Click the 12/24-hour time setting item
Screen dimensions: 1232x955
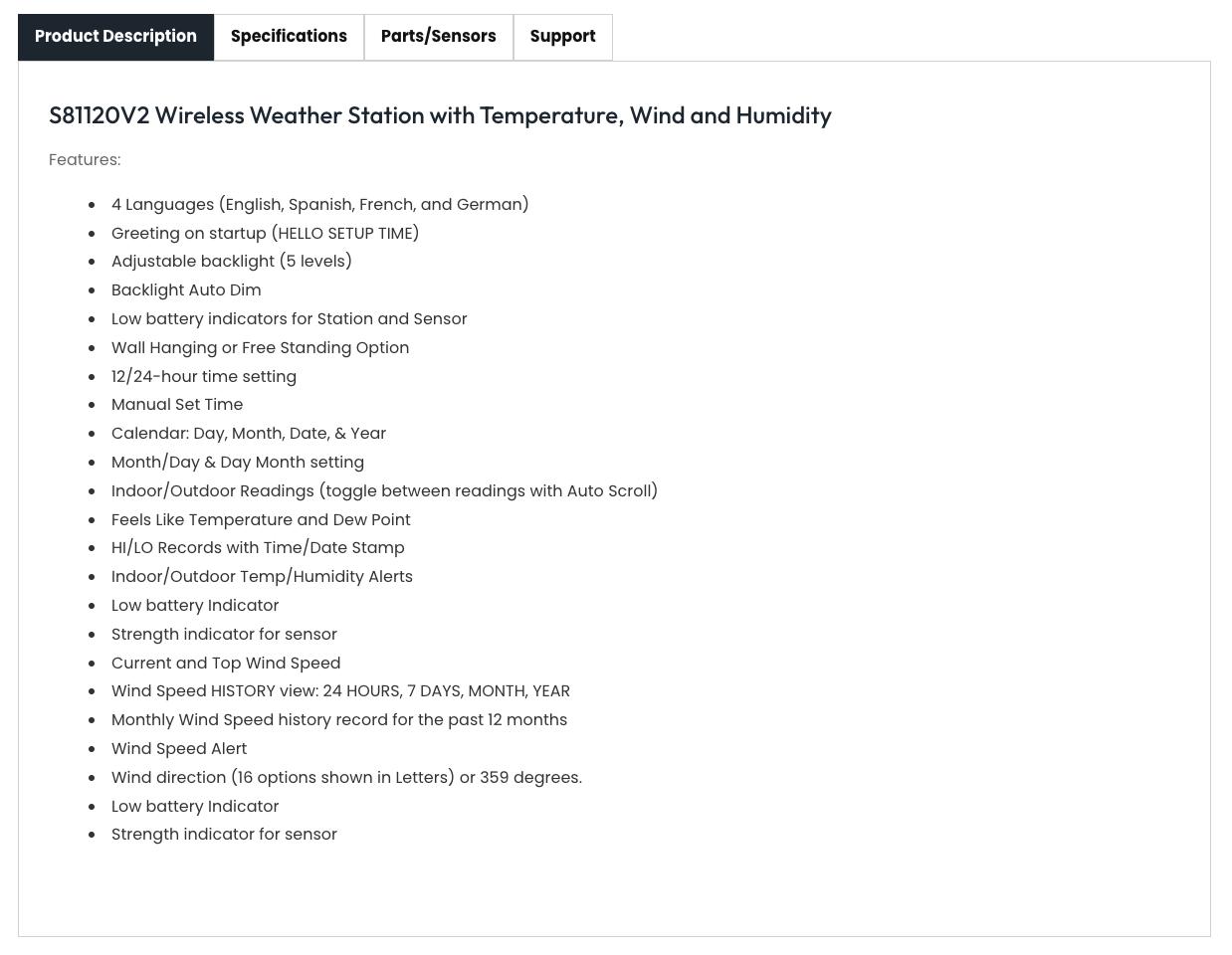coord(204,376)
